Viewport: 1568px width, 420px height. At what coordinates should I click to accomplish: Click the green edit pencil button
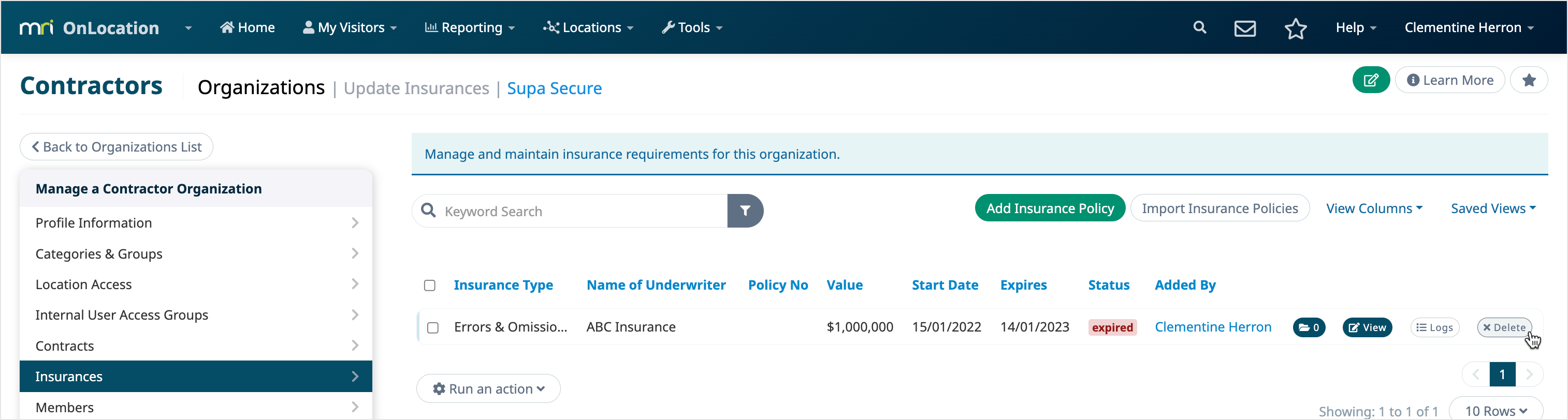pyautogui.click(x=1371, y=80)
